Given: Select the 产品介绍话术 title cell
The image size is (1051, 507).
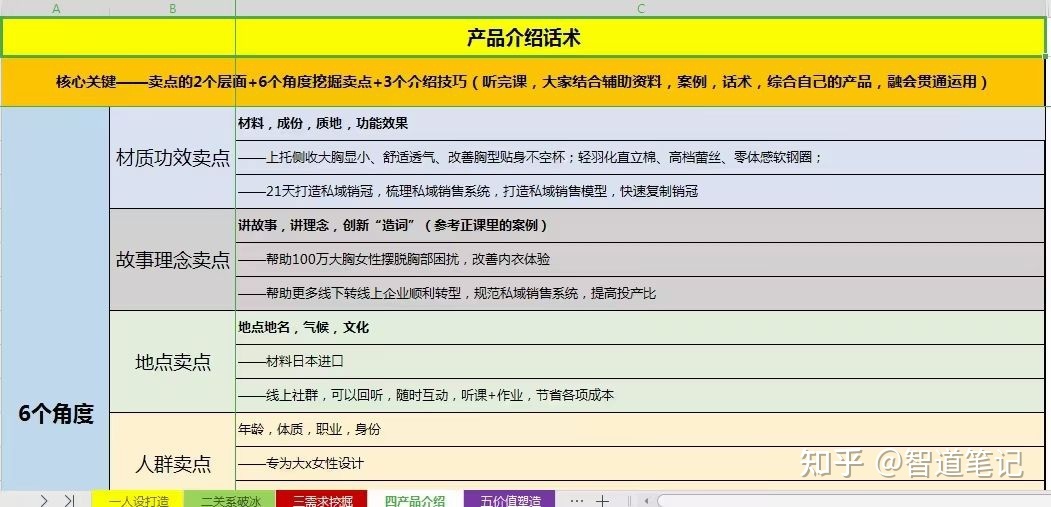Looking at the screenshot, I should click(x=523, y=38).
